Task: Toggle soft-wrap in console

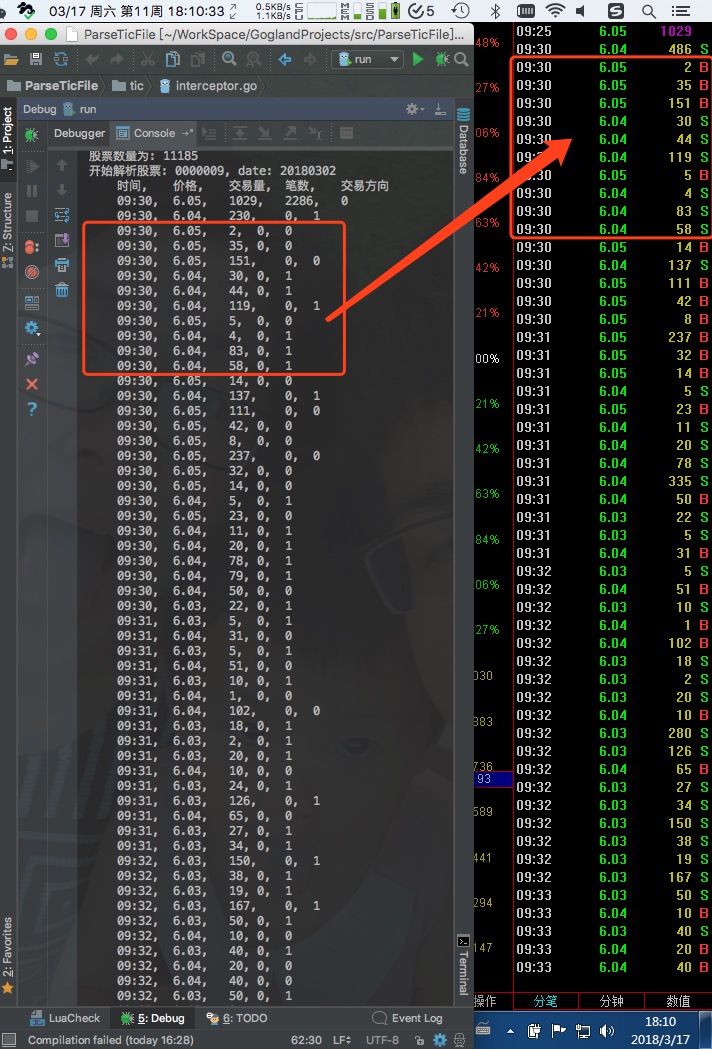Action: tap(62, 215)
